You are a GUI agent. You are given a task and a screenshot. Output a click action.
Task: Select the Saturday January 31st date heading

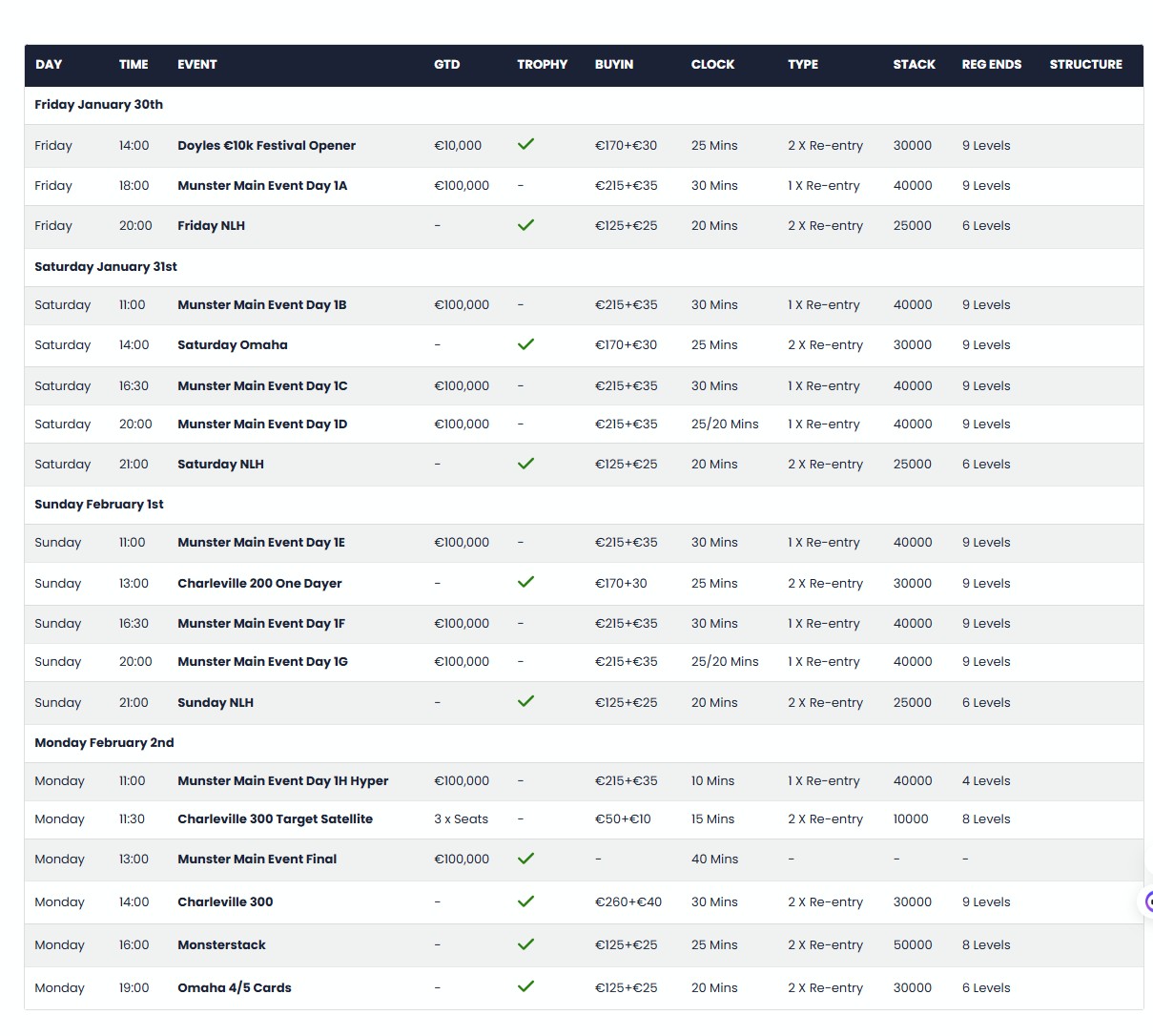(x=106, y=267)
